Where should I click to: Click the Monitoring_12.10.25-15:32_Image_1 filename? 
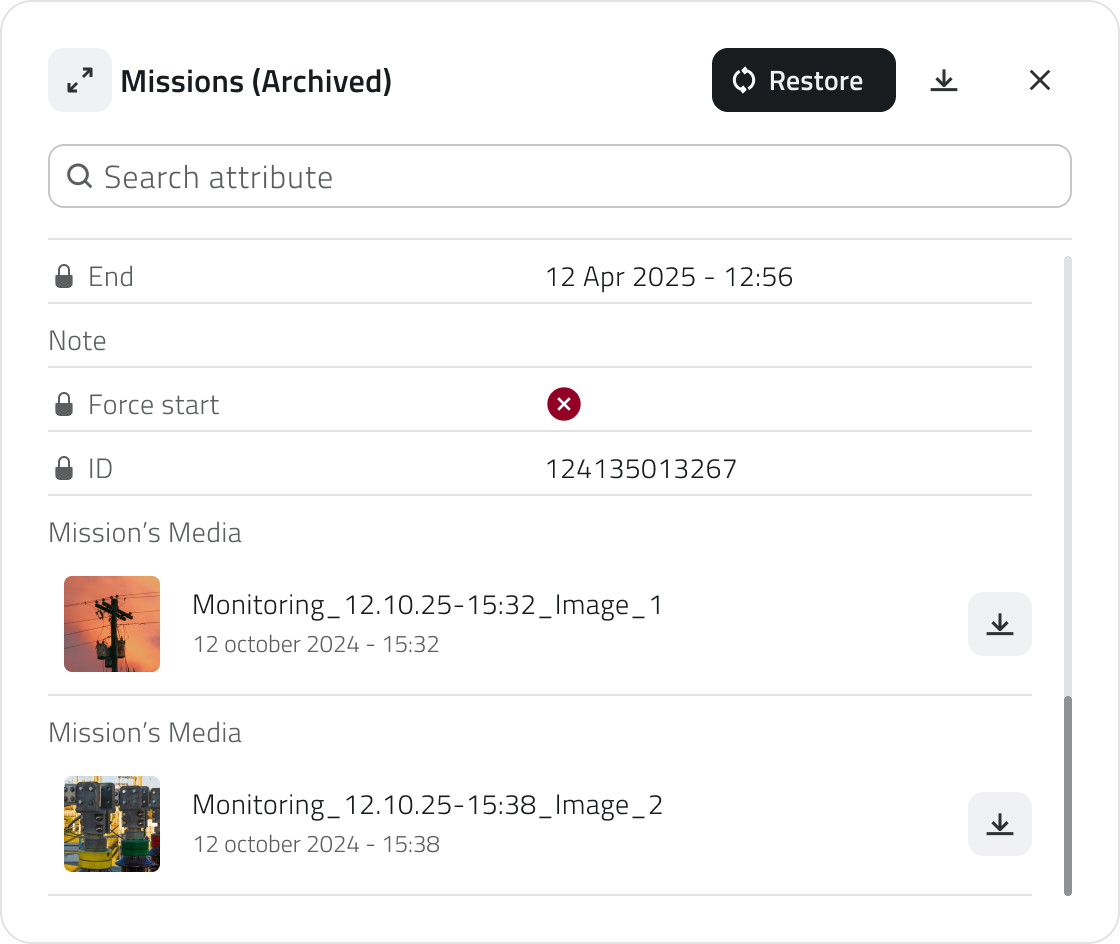427,605
